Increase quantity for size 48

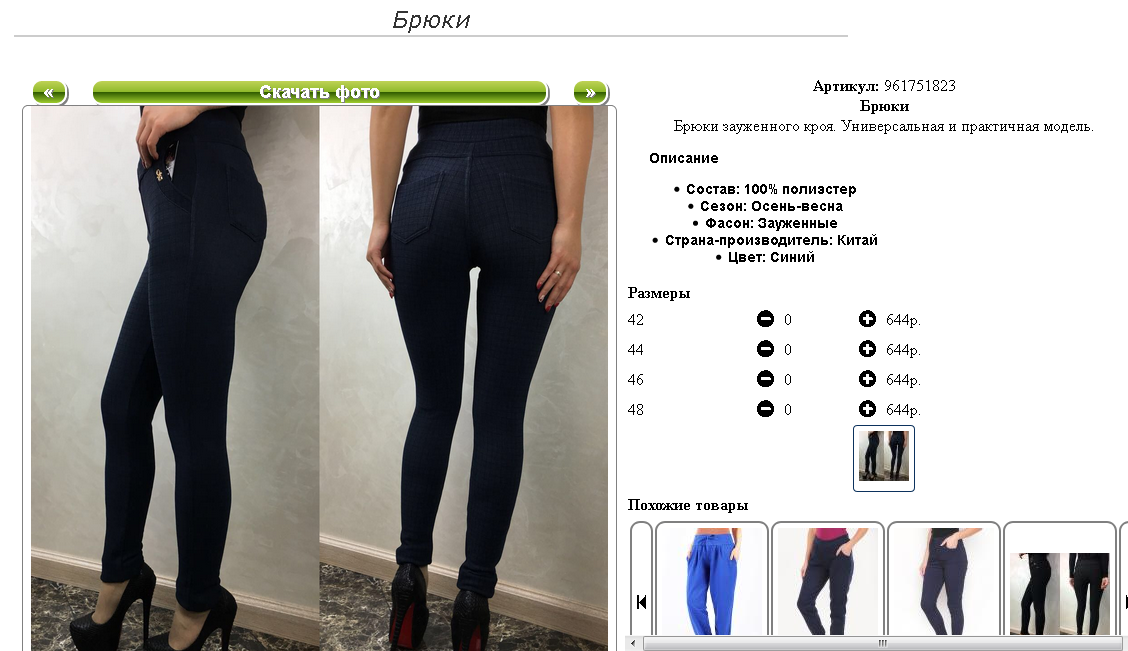[868, 409]
